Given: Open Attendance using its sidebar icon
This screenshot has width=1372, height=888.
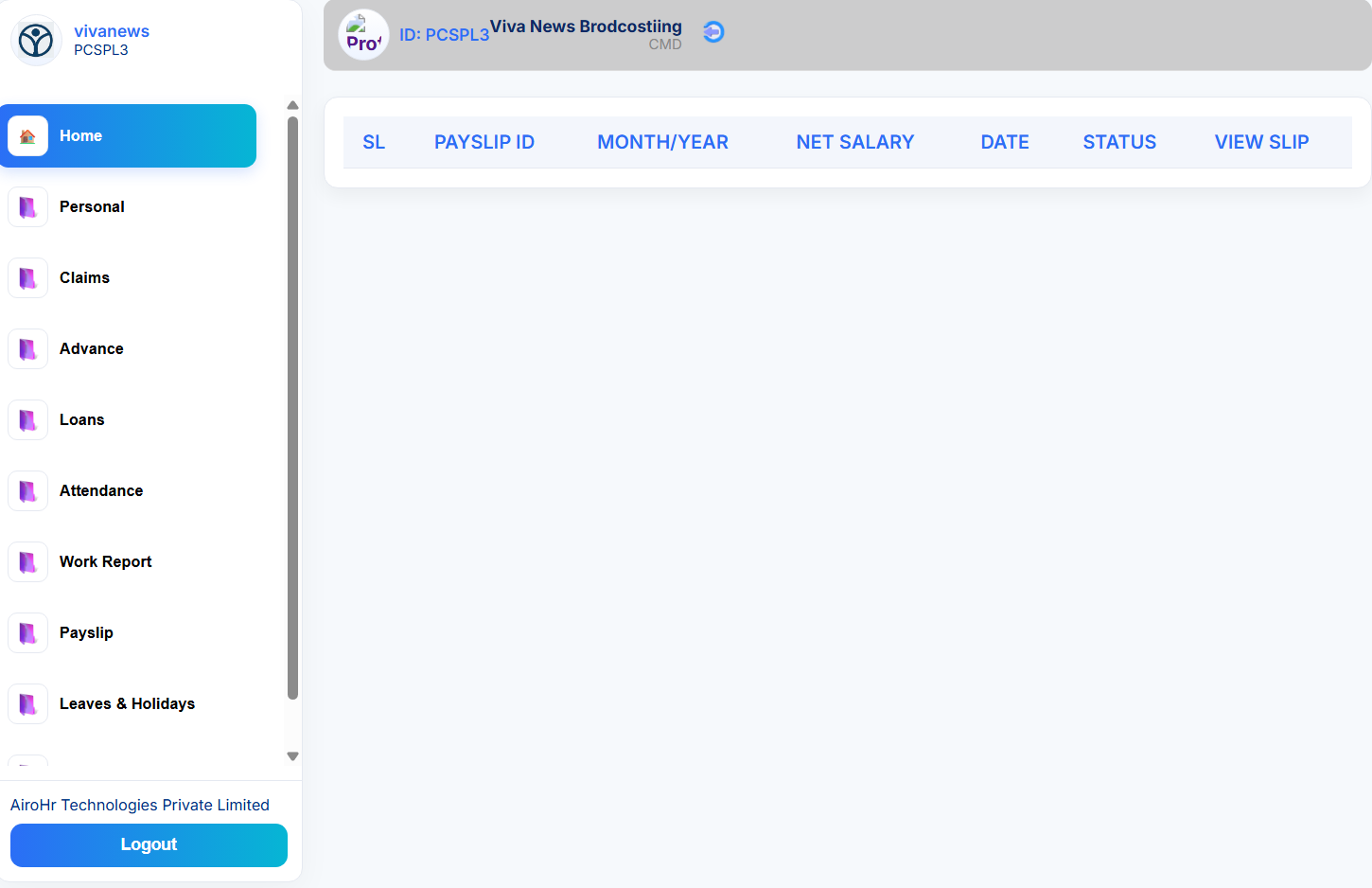Looking at the screenshot, I should [x=27, y=490].
